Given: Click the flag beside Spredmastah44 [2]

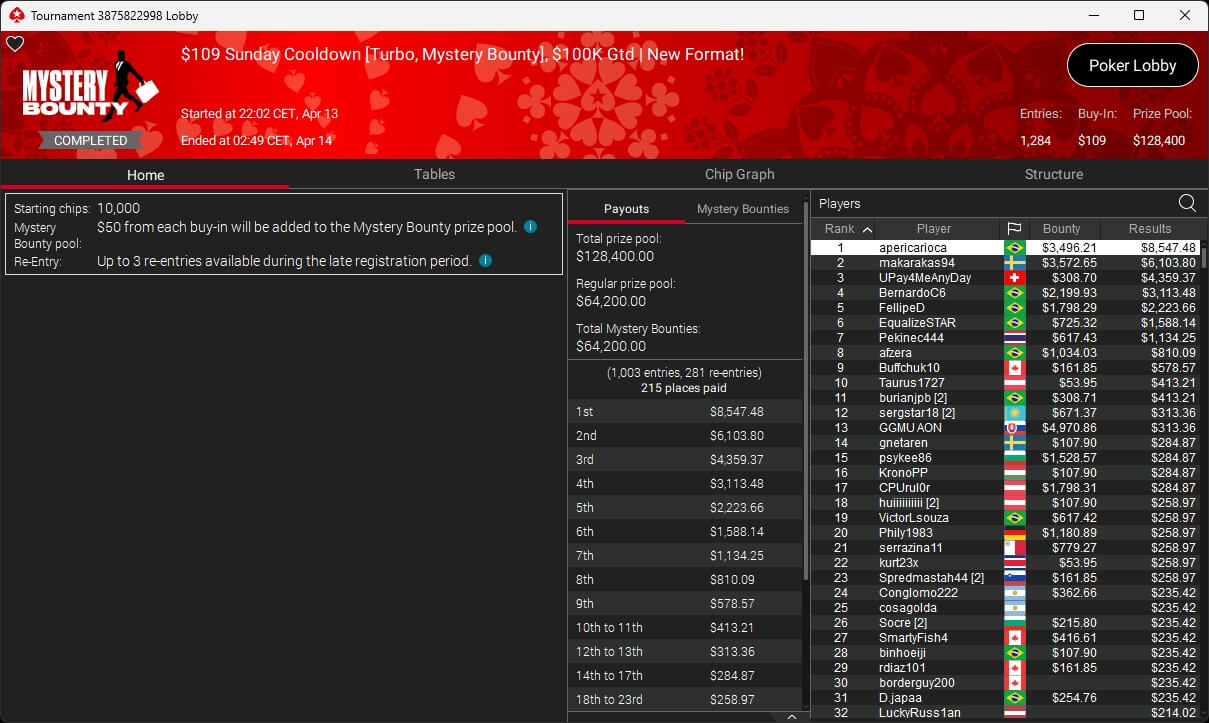Looking at the screenshot, I should [1014, 578].
